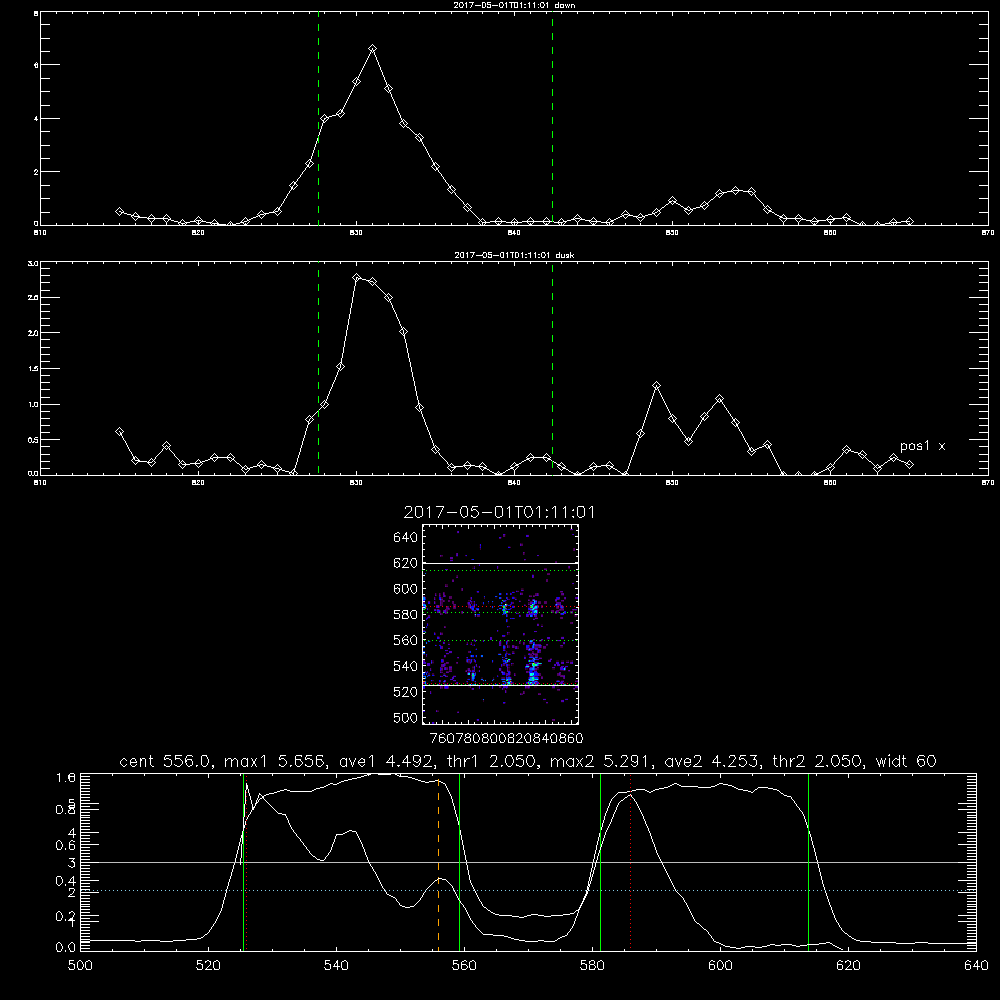
Task: Click the x-axis label 540 of bottom plot
Action: [336, 966]
